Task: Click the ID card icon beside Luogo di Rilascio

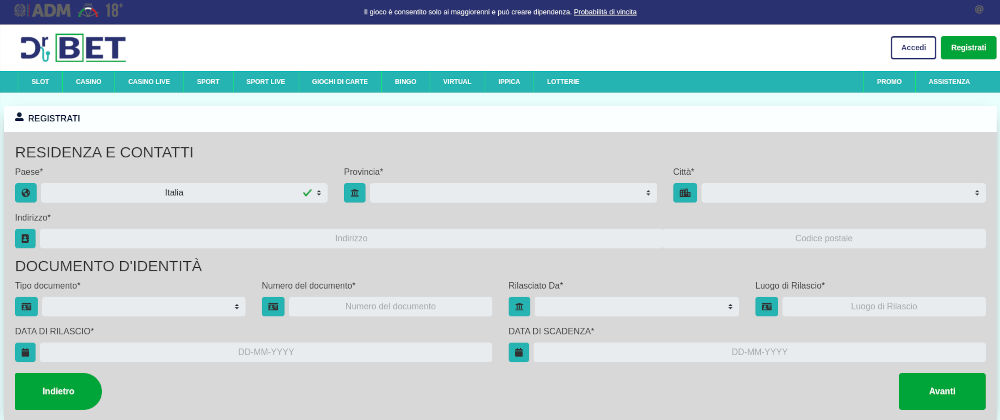Action: 767,307
